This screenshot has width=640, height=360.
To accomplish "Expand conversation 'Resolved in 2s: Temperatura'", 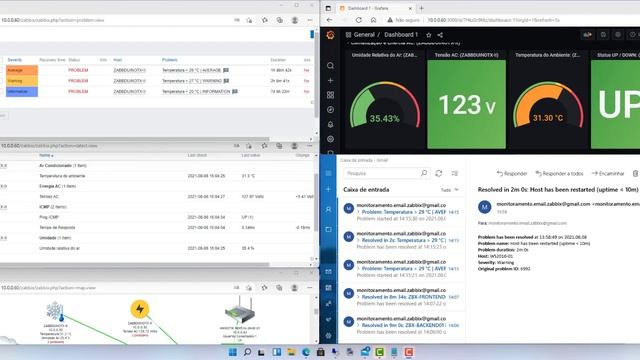I will (358, 240).
